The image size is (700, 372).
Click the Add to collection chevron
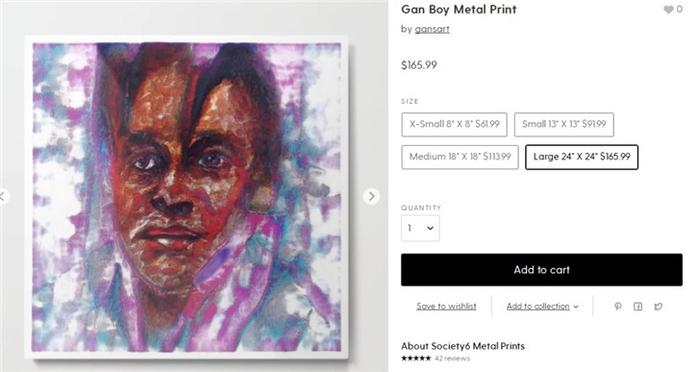coord(576,307)
